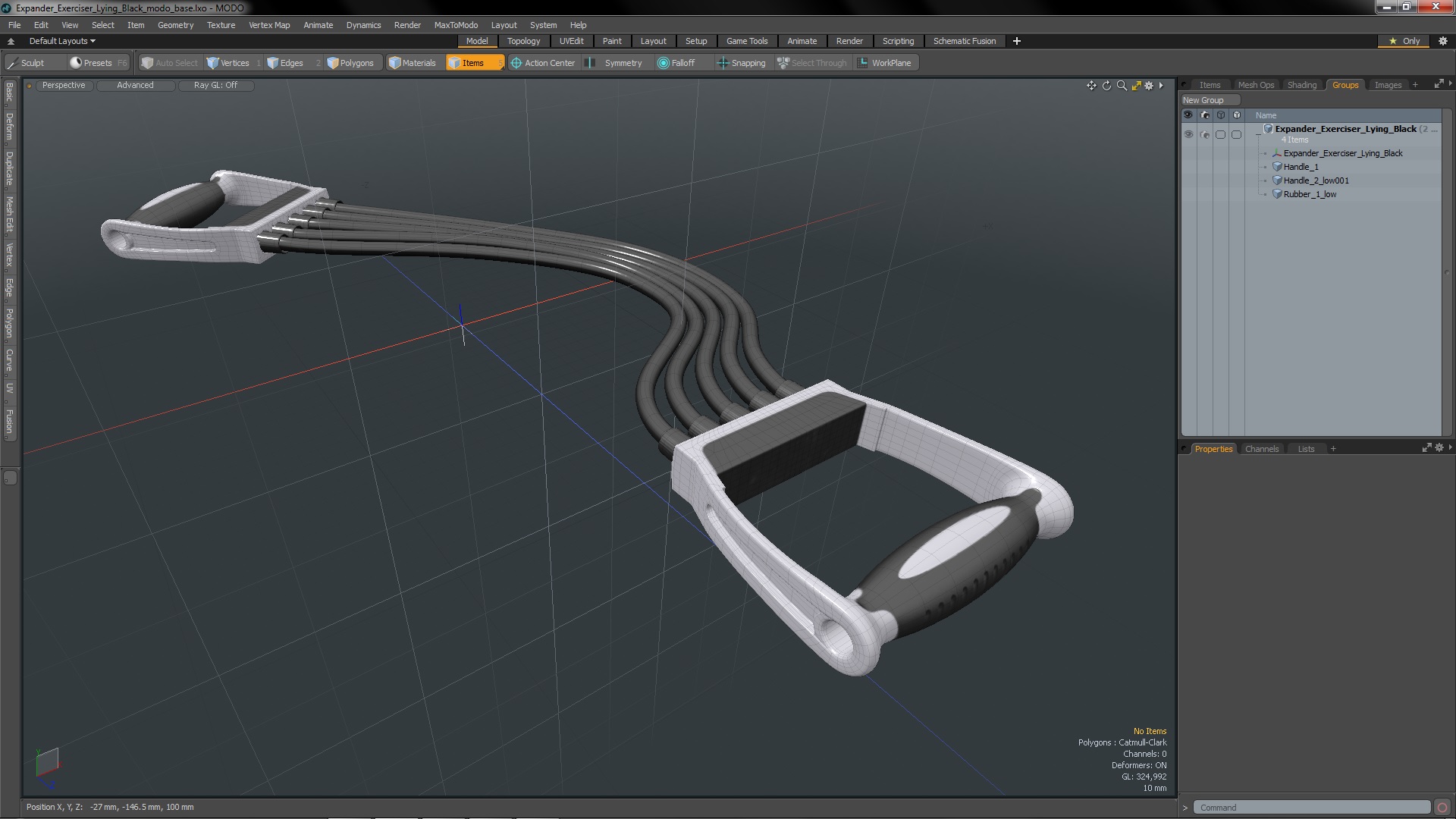Viewport: 1456px width, 819px height.
Task: Click the Ray GL: Off button
Action: point(215,85)
